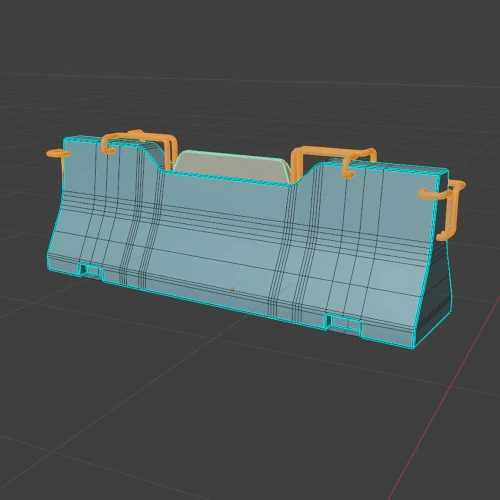Select the orange hook on left end
500x500 pixels.
pyautogui.click(x=58, y=154)
